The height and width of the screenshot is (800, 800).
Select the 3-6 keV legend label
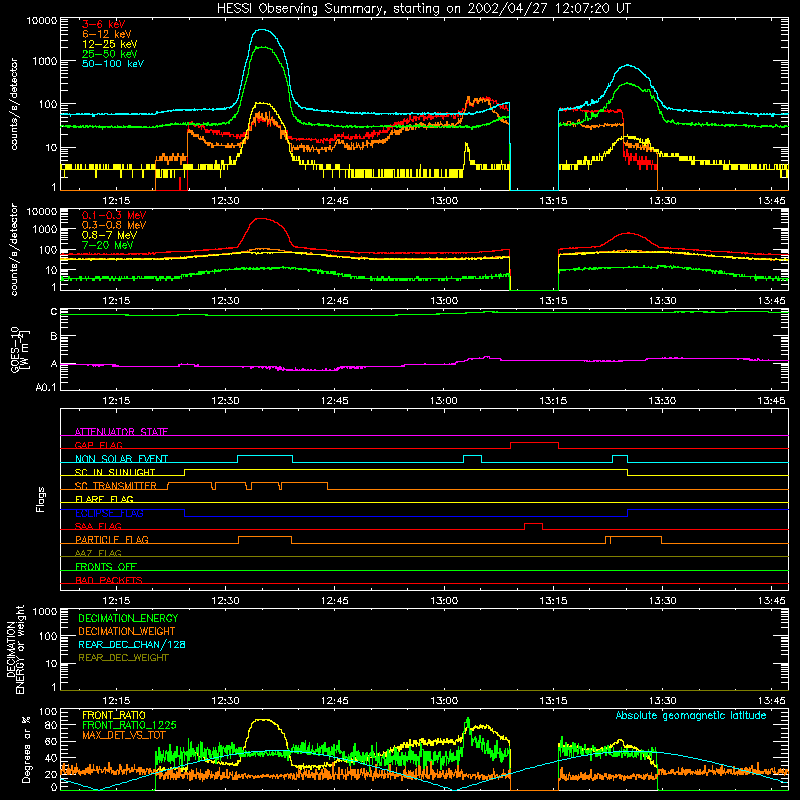pyautogui.click(x=104, y=24)
